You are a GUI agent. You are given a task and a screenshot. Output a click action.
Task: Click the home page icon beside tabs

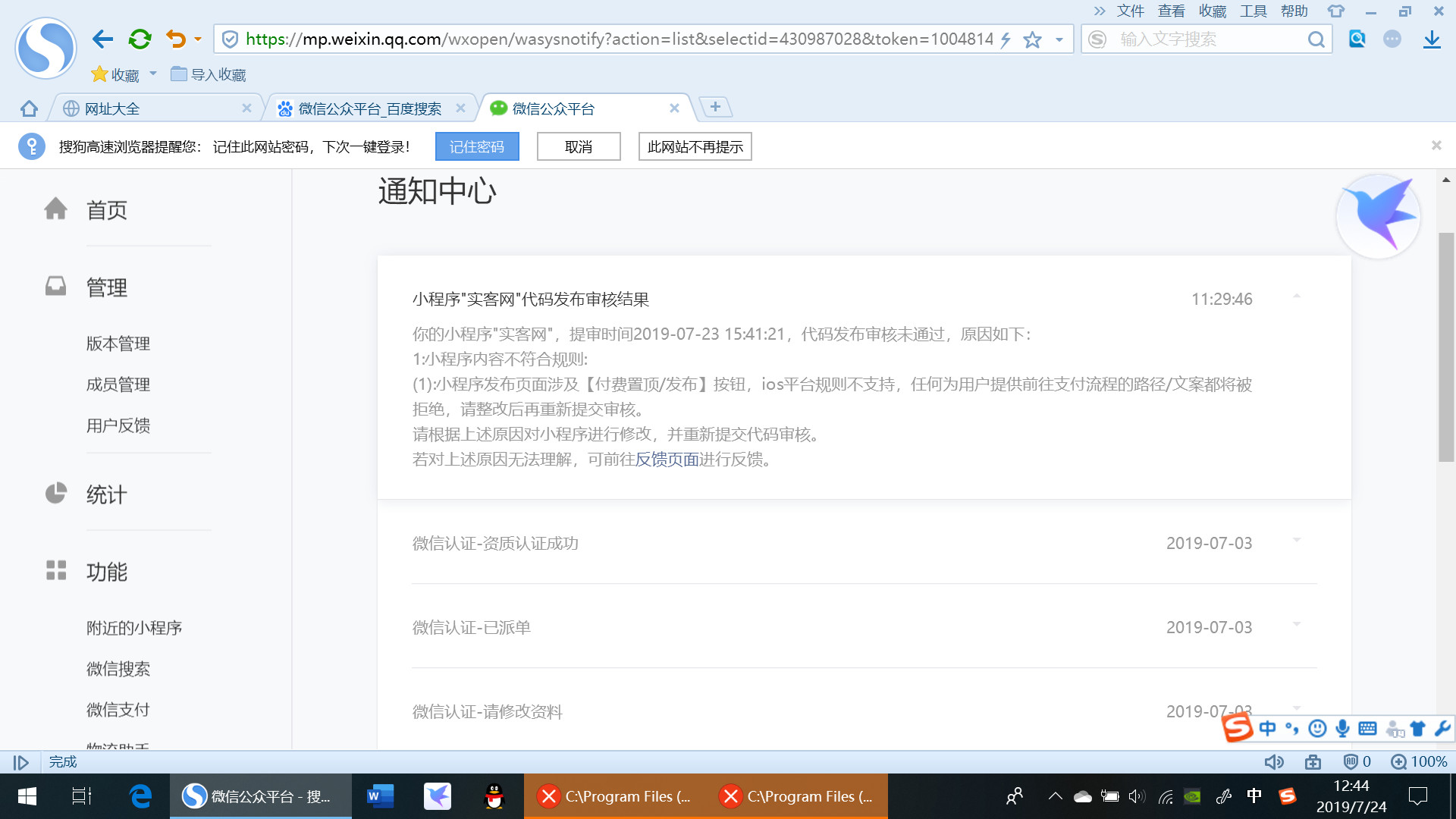pos(29,108)
